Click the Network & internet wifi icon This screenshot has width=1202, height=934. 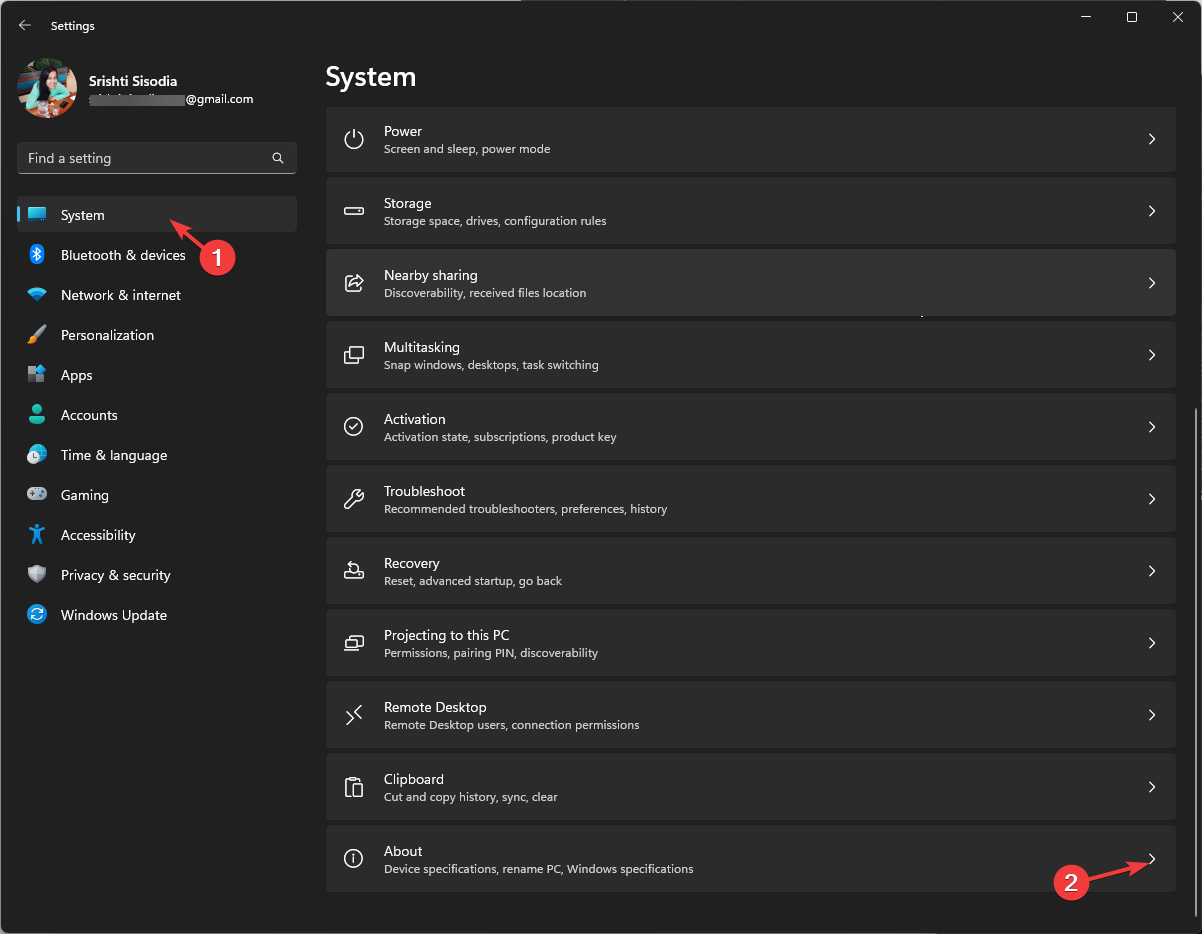coord(37,295)
